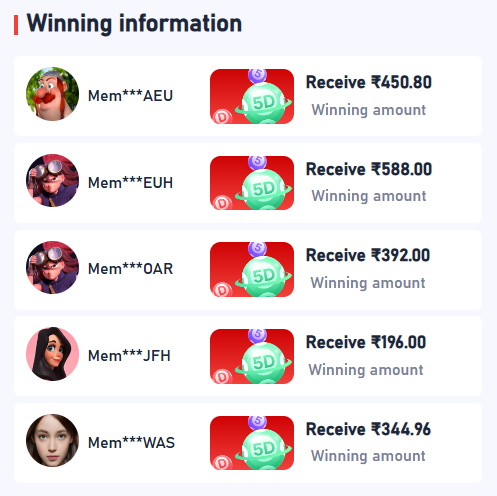Open the 5D game icon beside Mem***WAS

pos(252,443)
